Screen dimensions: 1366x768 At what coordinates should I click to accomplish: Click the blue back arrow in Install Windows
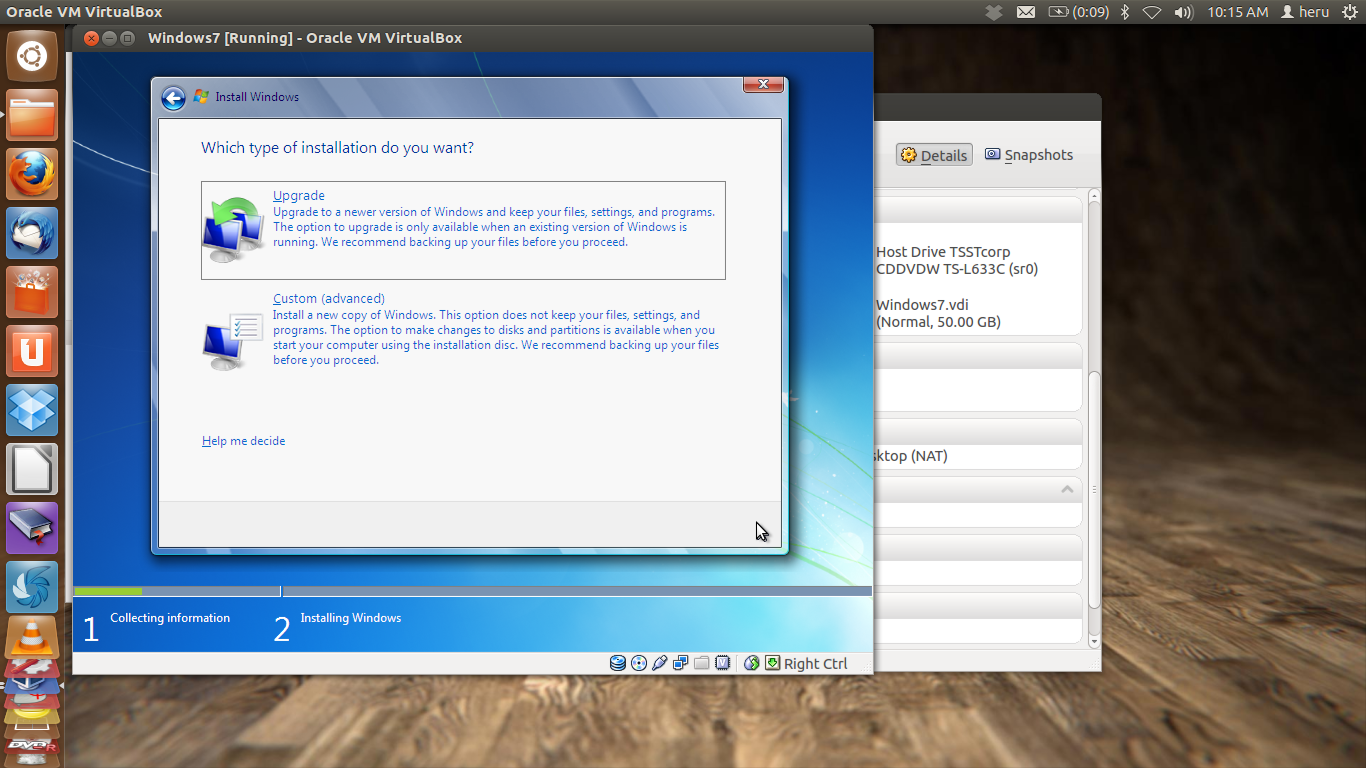174,97
